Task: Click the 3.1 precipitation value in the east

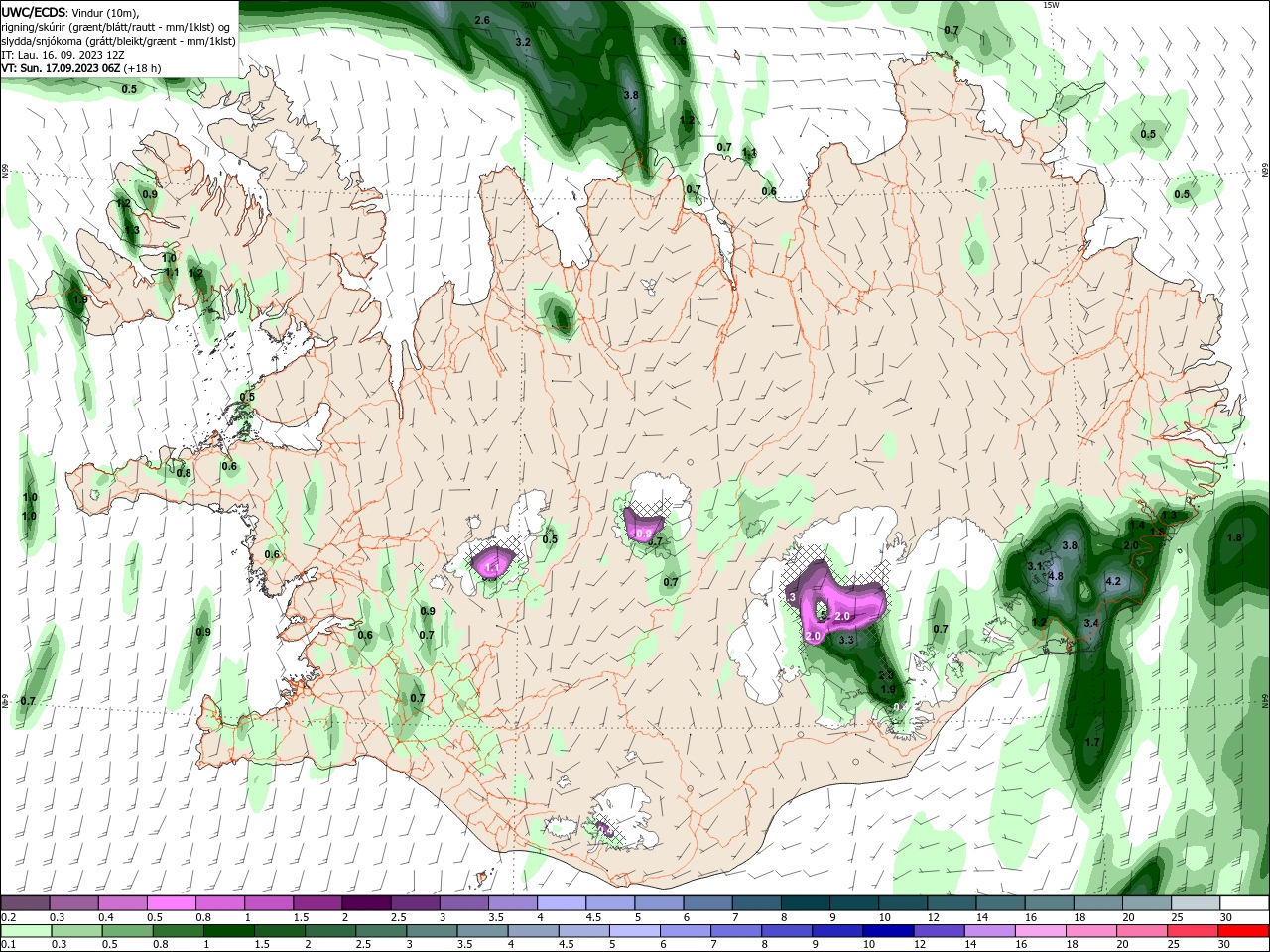Action: [x=1034, y=566]
